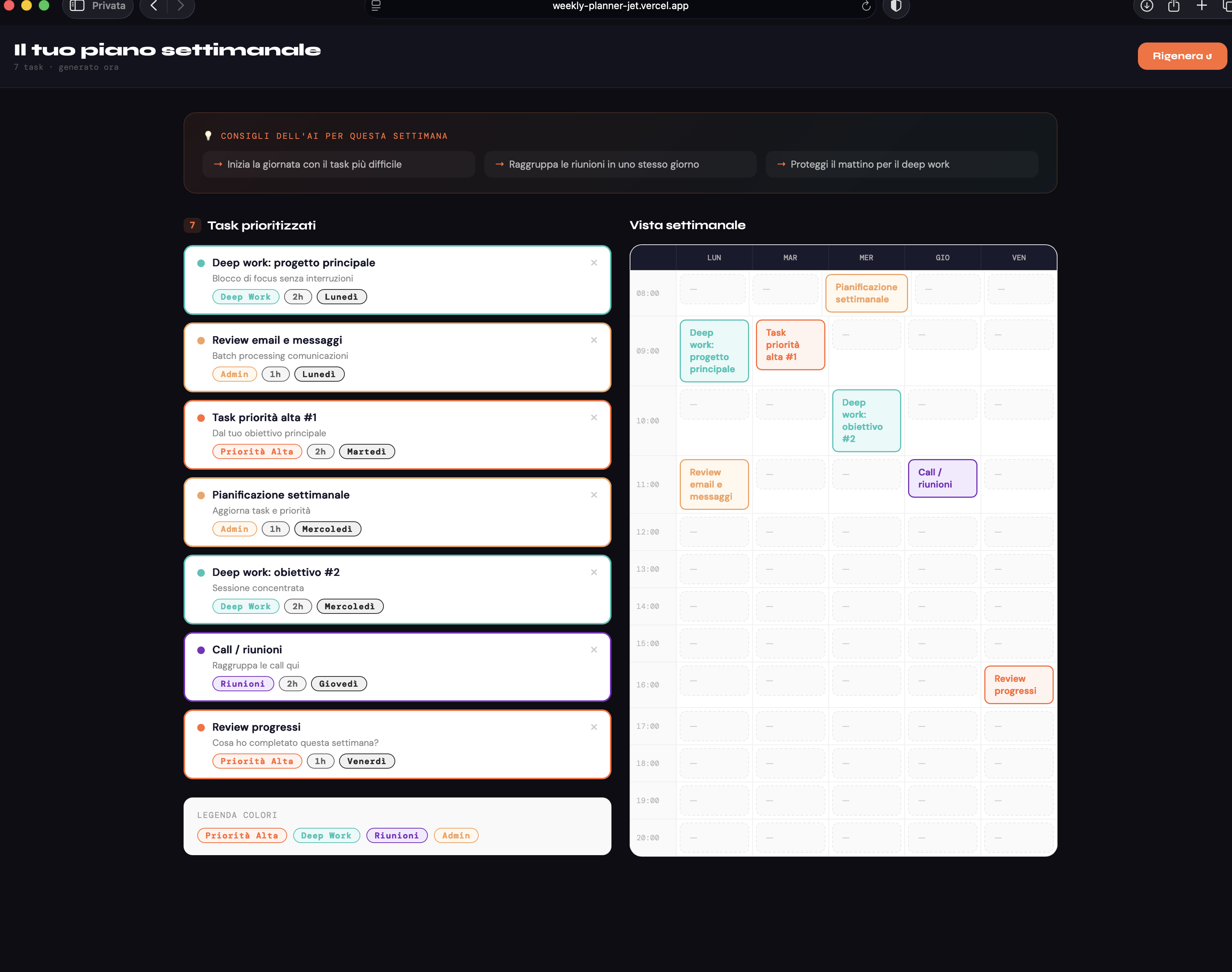Open Call / riunioni calendar block
The height and width of the screenshot is (972, 1232).
943,479
